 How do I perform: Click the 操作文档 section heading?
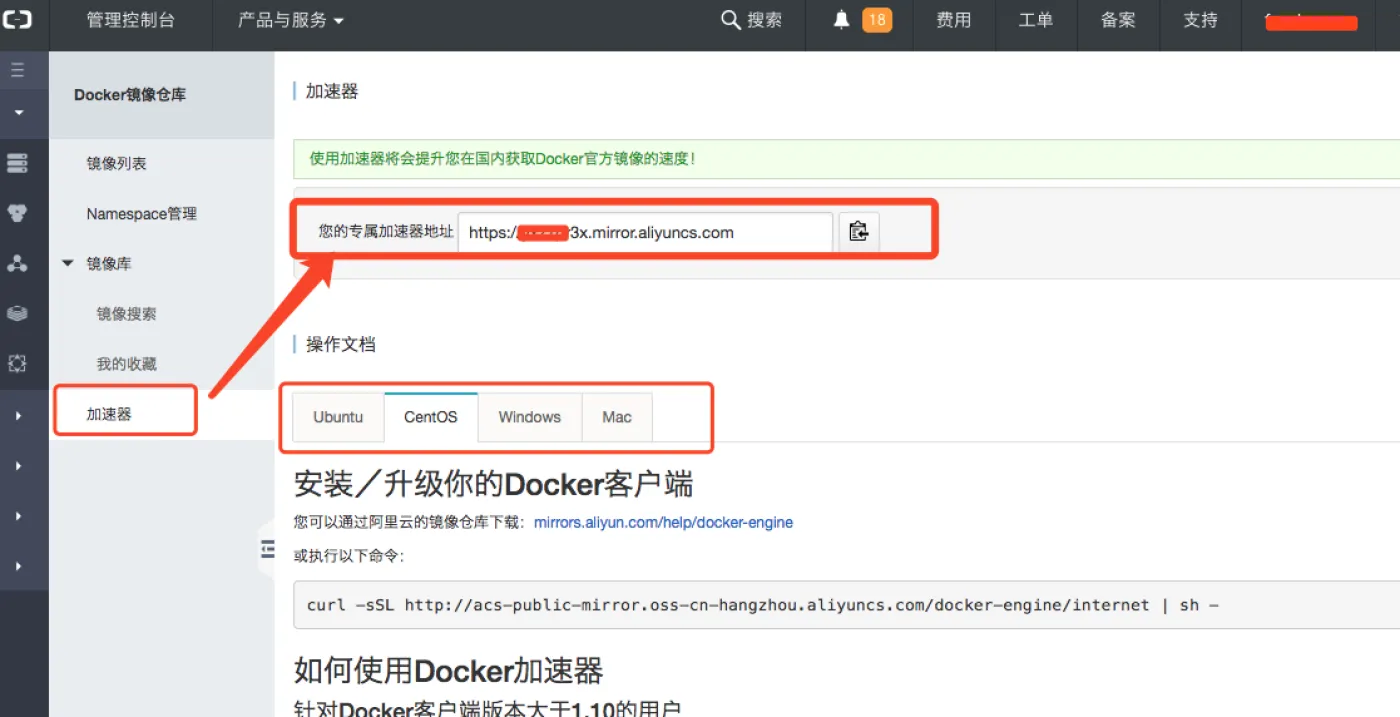[x=341, y=344]
